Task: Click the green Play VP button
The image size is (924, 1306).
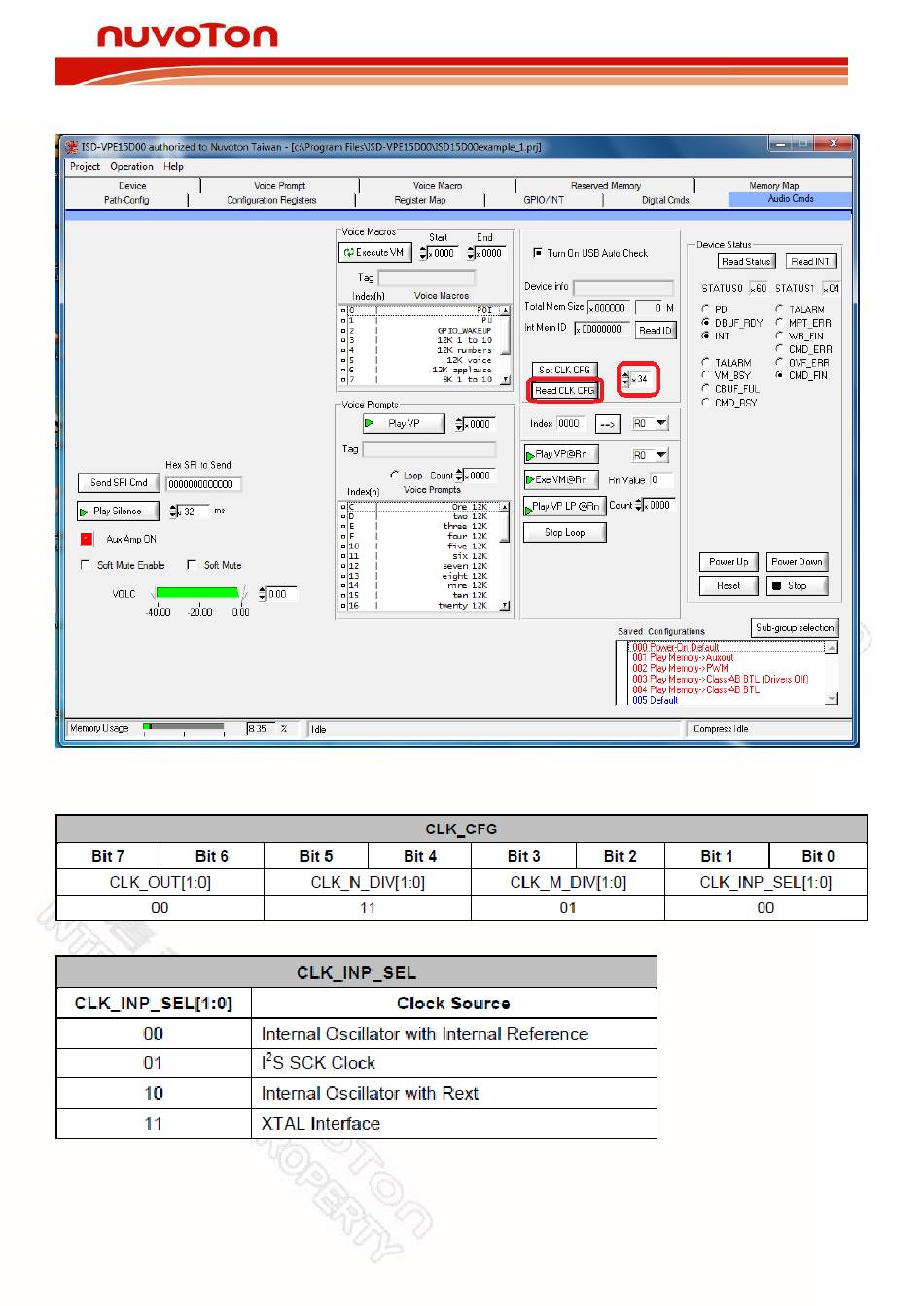Action: coord(404,424)
